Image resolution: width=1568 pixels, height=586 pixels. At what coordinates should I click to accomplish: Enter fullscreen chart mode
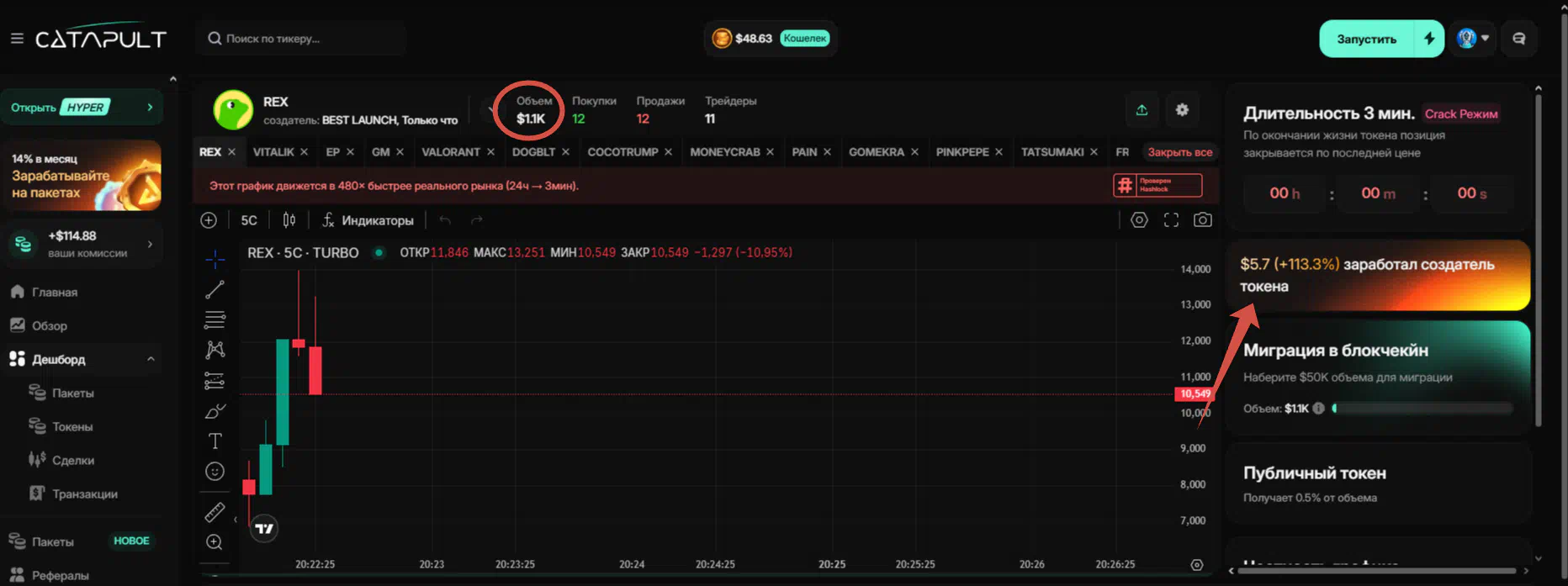pyautogui.click(x=1171, y=220)
